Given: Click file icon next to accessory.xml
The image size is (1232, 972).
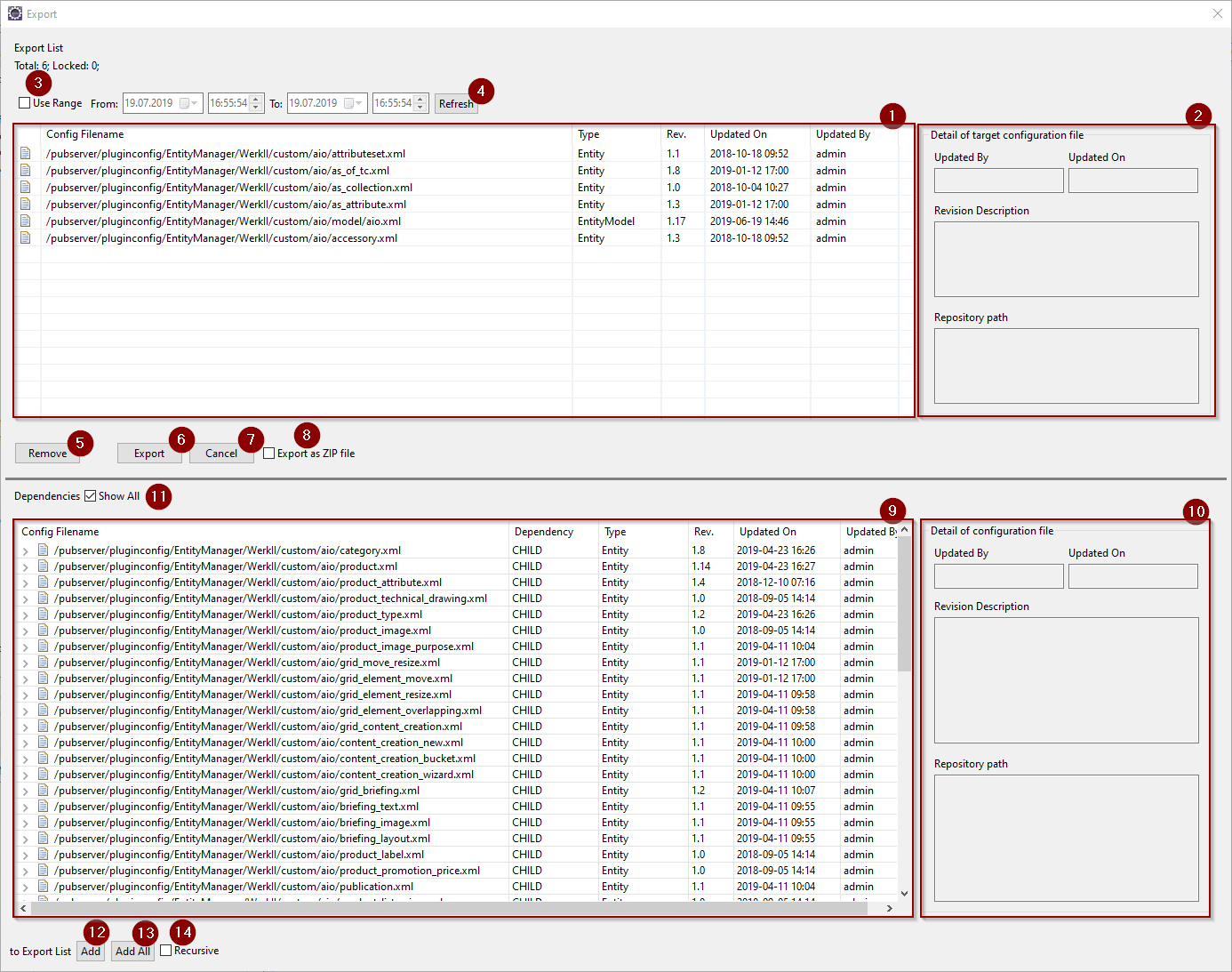Looking at the screenshot, I should point(26,238).
